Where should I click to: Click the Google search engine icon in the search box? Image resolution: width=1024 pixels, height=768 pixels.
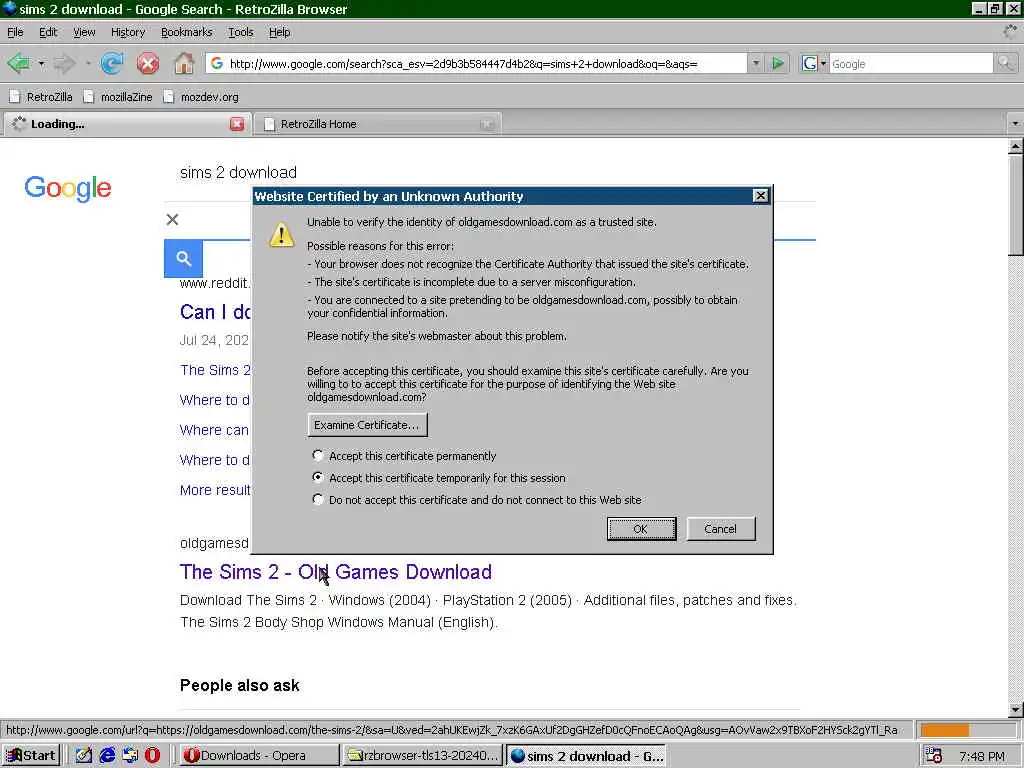coord(809,63)
